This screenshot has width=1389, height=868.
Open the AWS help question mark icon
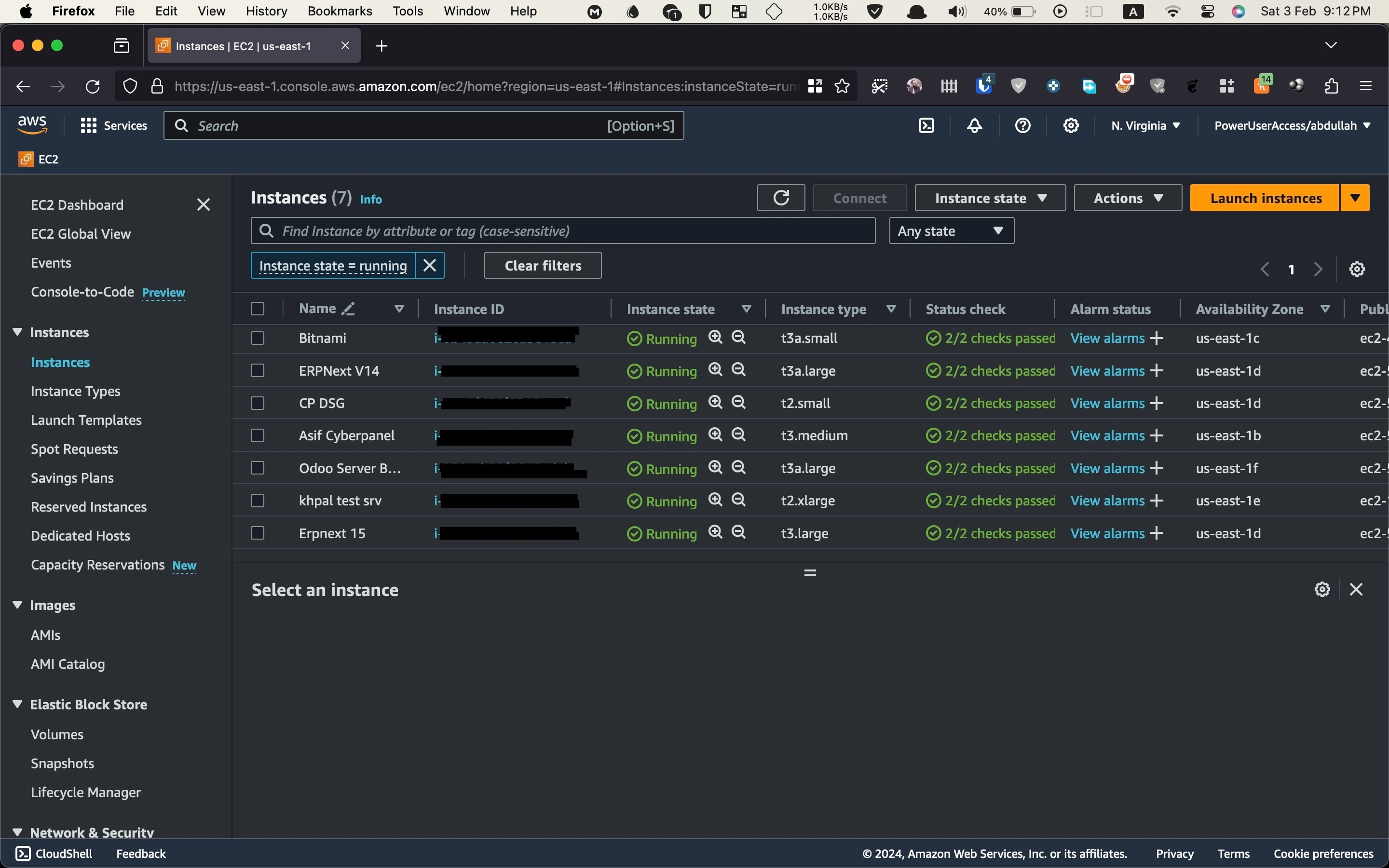(1023, 126)
